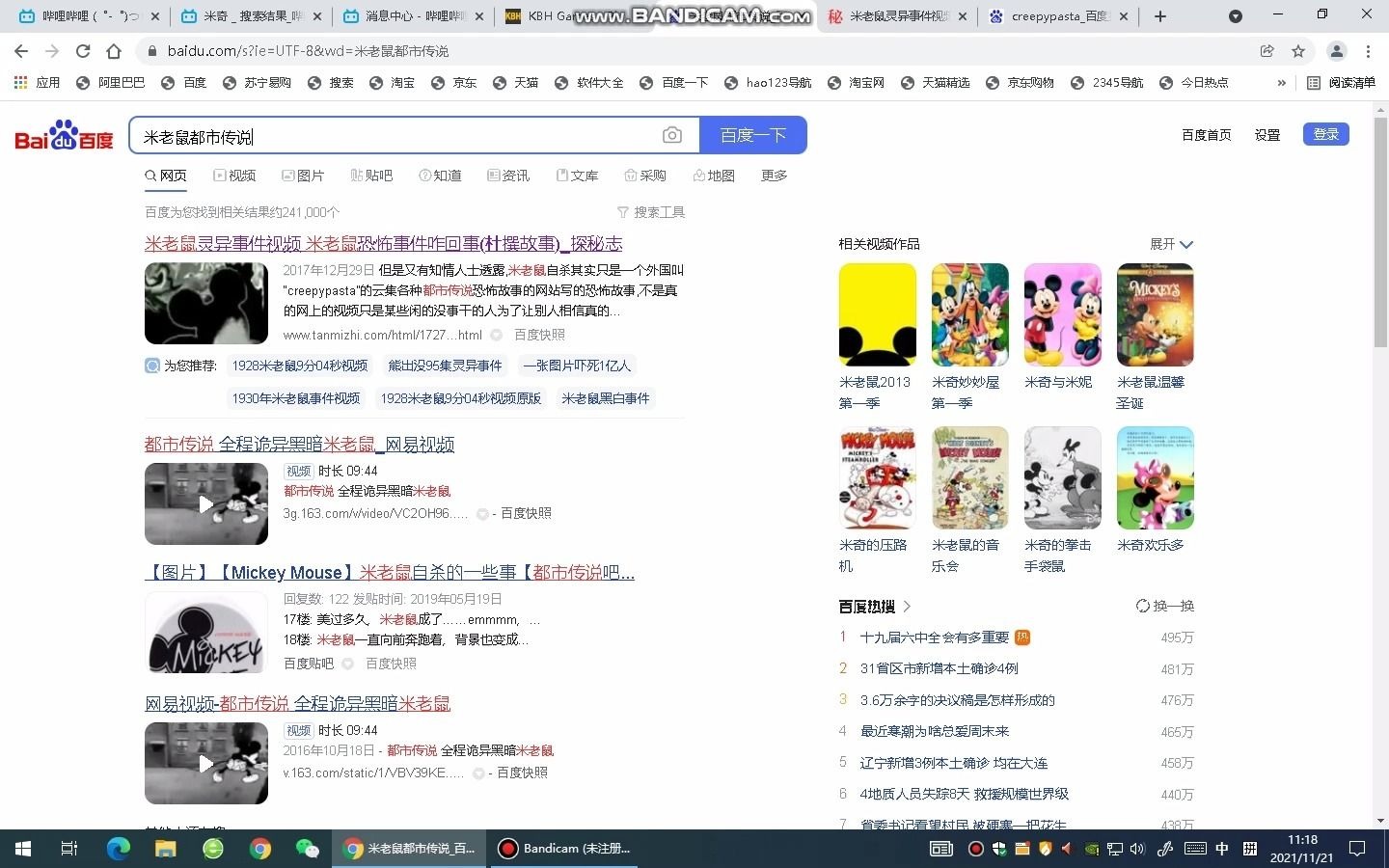Image resolution: width=1389 pixels, height=868 pixels.
Task: Play the 网易视频 都市传说 video thumbnail
Action: (206, 503)
